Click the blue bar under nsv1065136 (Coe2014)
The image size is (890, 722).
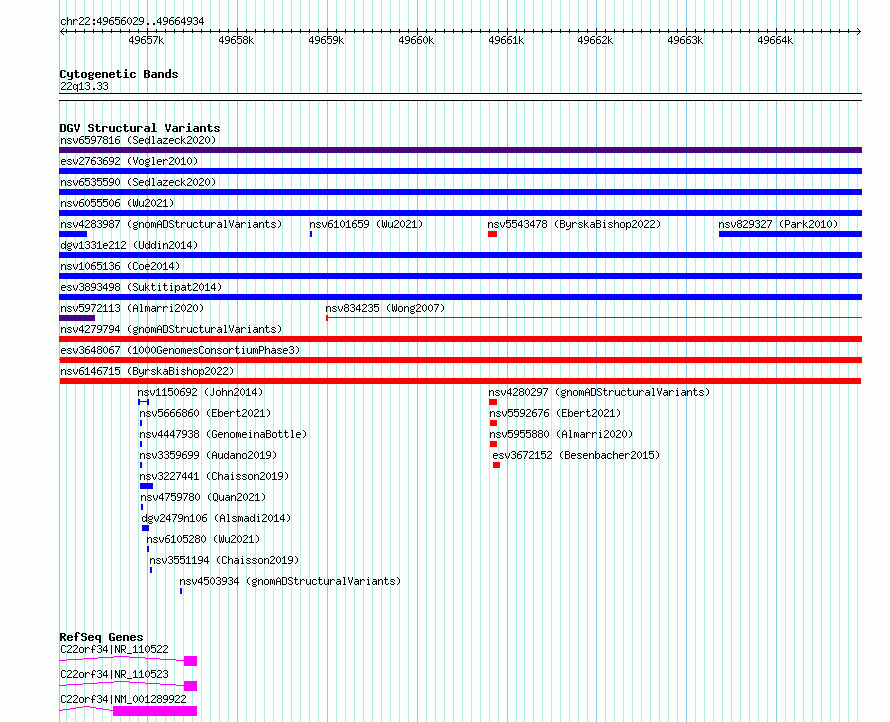(x=460, y=276)
